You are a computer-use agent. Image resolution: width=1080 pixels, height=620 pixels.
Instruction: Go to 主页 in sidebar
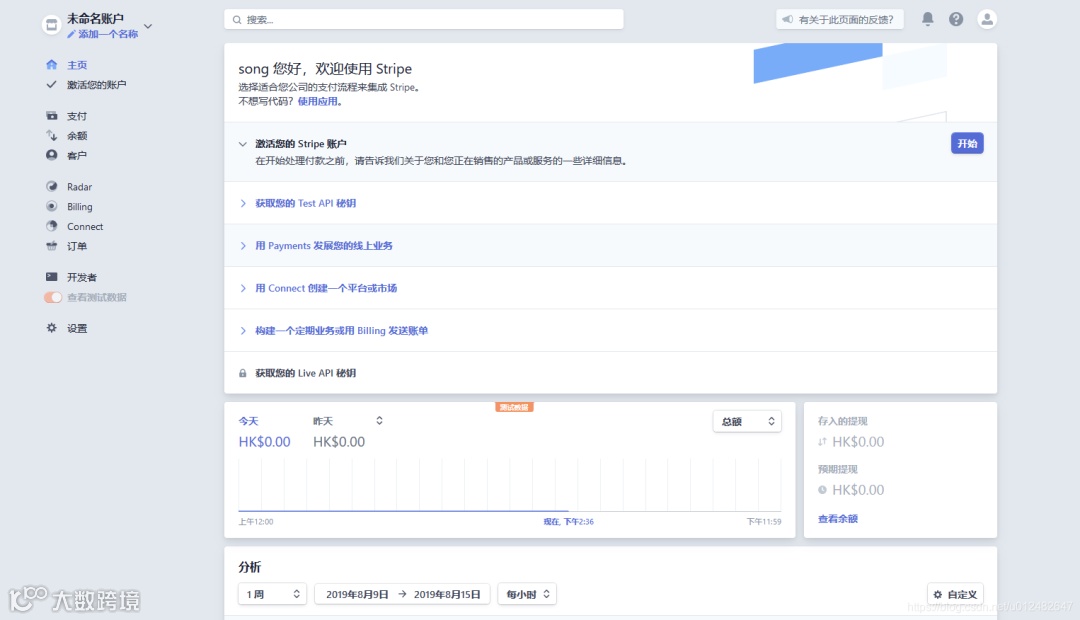coord(76,65)
